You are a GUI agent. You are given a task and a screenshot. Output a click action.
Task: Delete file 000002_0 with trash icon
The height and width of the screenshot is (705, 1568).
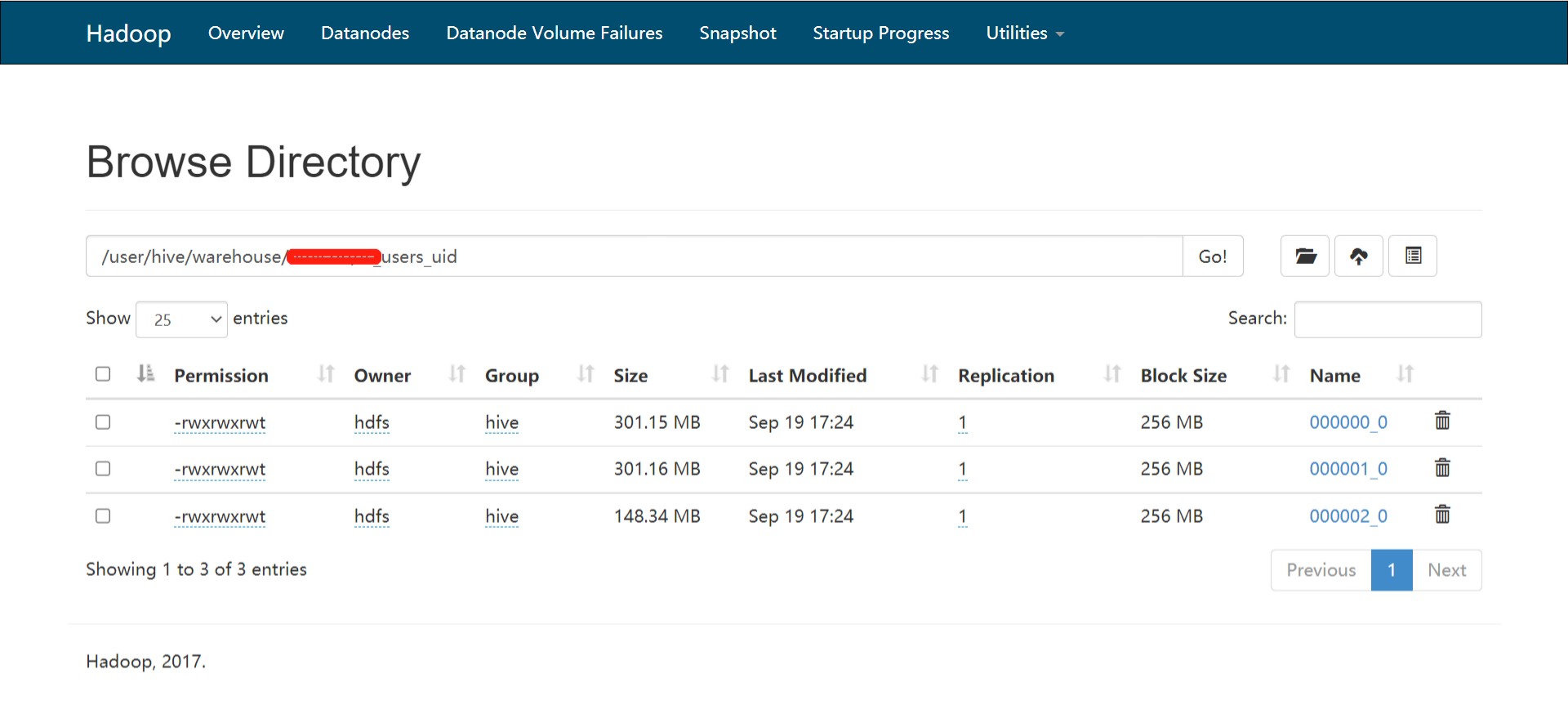click(1442, 515)
